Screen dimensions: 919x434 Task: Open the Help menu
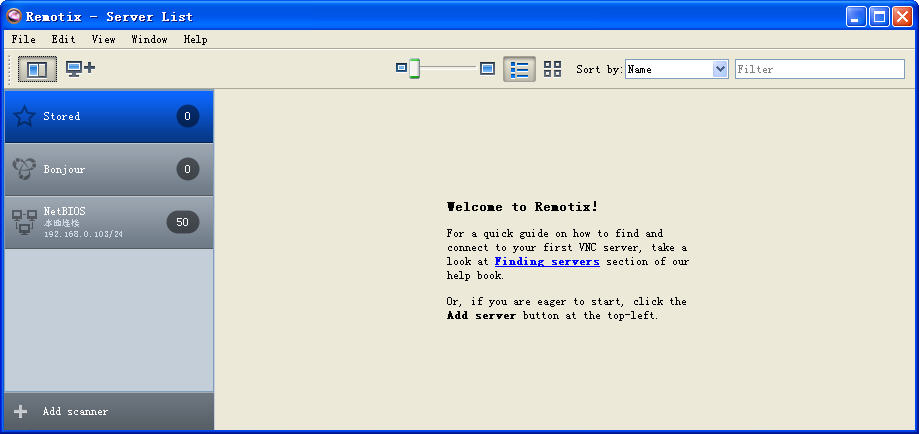click(x=195, y=39)
